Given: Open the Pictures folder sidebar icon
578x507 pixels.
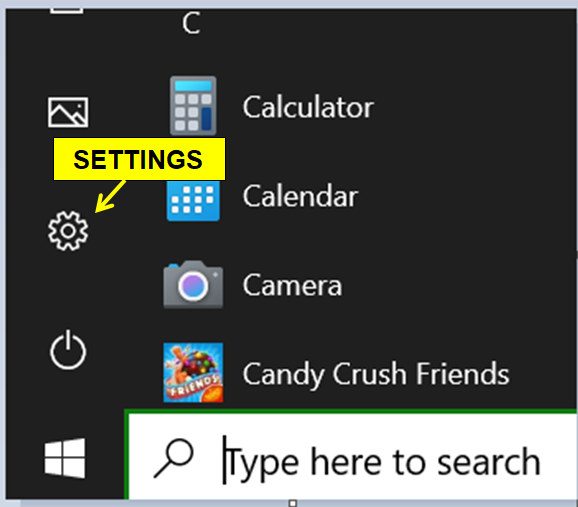Looking at the screenshot, I should pyautogui.click(x=68, y=112).
